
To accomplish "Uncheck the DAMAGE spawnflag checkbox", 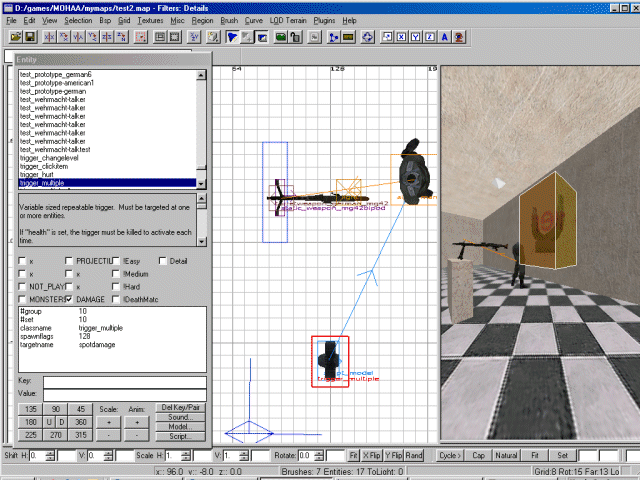I will (69, 299).
